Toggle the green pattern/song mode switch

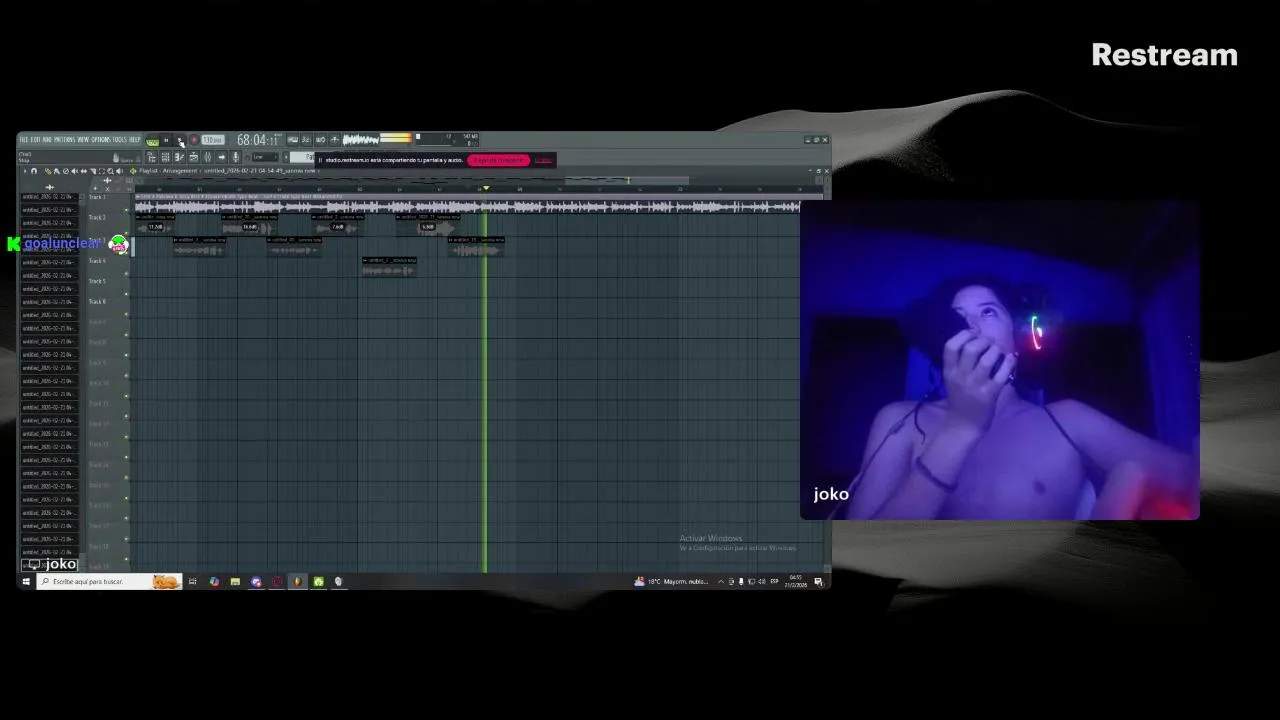pyautogui.click(x=152, y=141)
